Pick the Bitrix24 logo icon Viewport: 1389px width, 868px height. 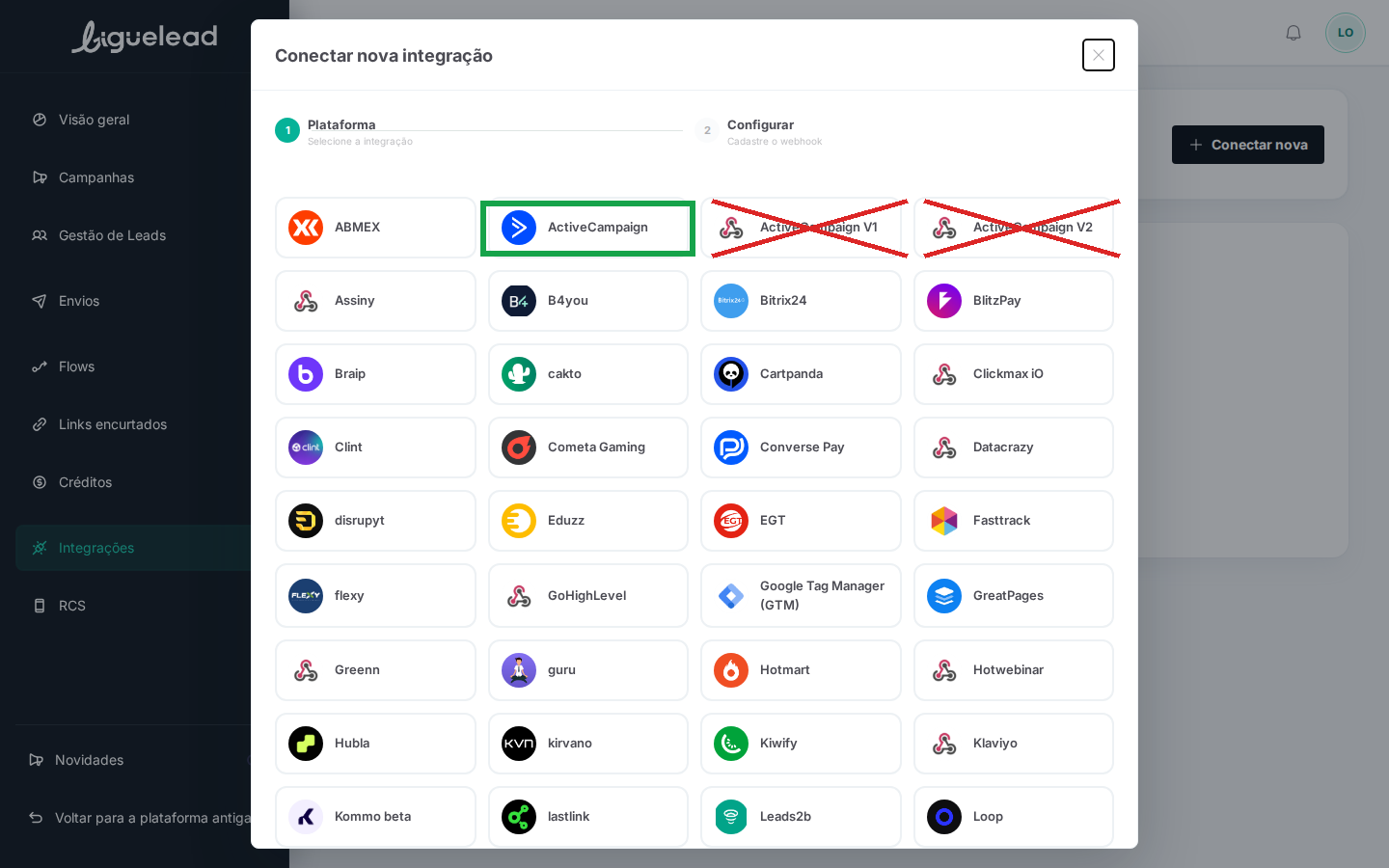pyautogui.click(x=731, y=301)
